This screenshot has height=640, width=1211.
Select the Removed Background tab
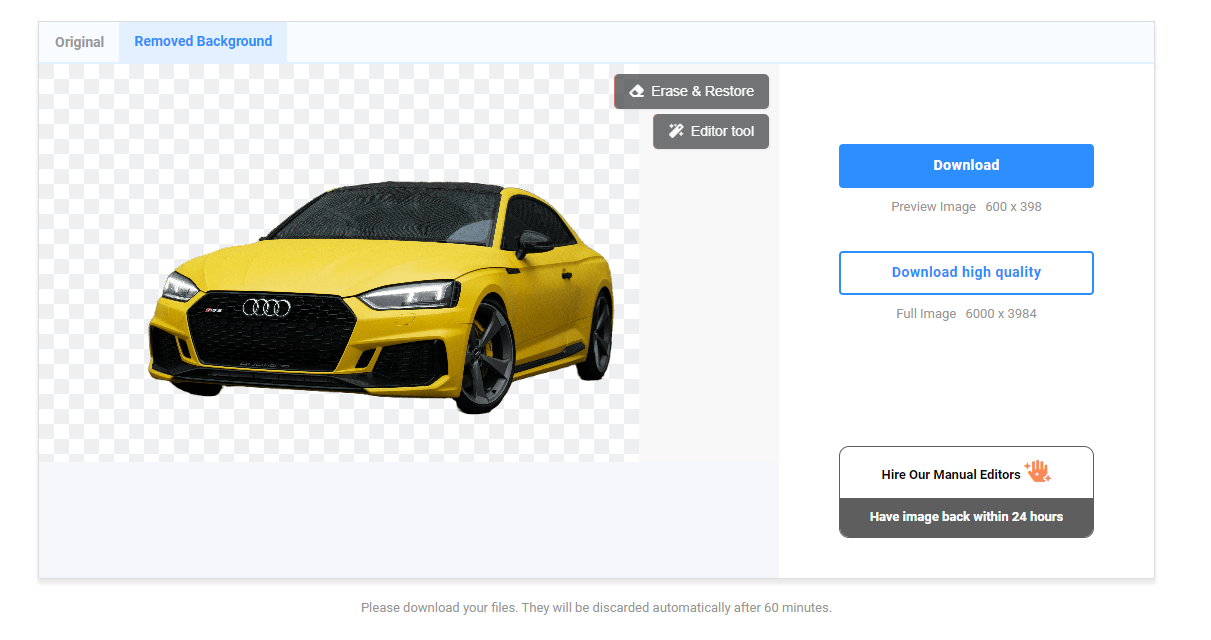tap(203, 41)
